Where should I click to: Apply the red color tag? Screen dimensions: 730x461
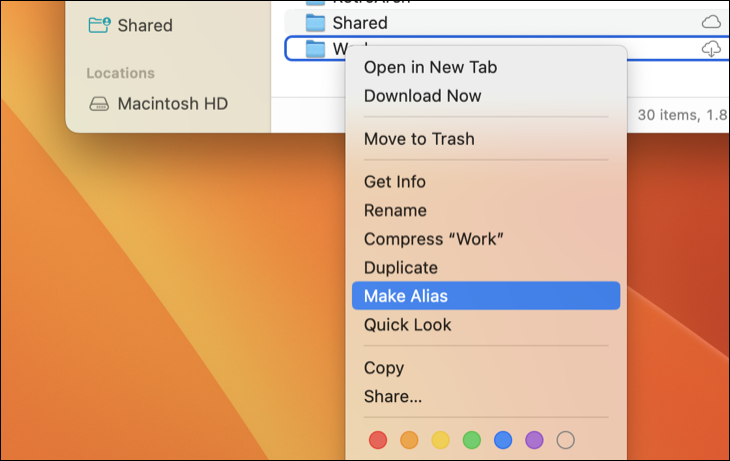pos(378,440)
